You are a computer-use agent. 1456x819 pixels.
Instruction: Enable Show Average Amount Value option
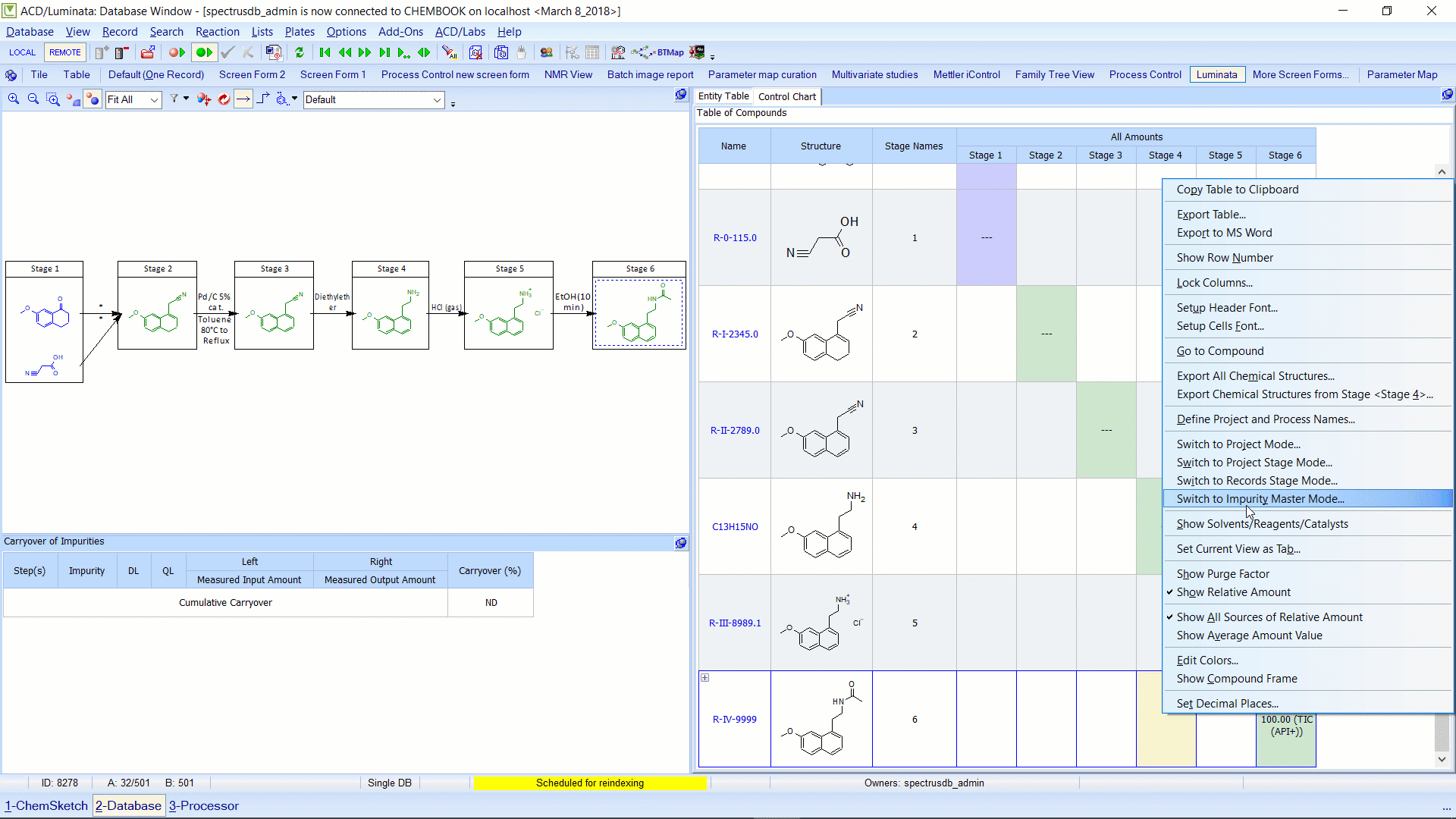(1249, 635)
